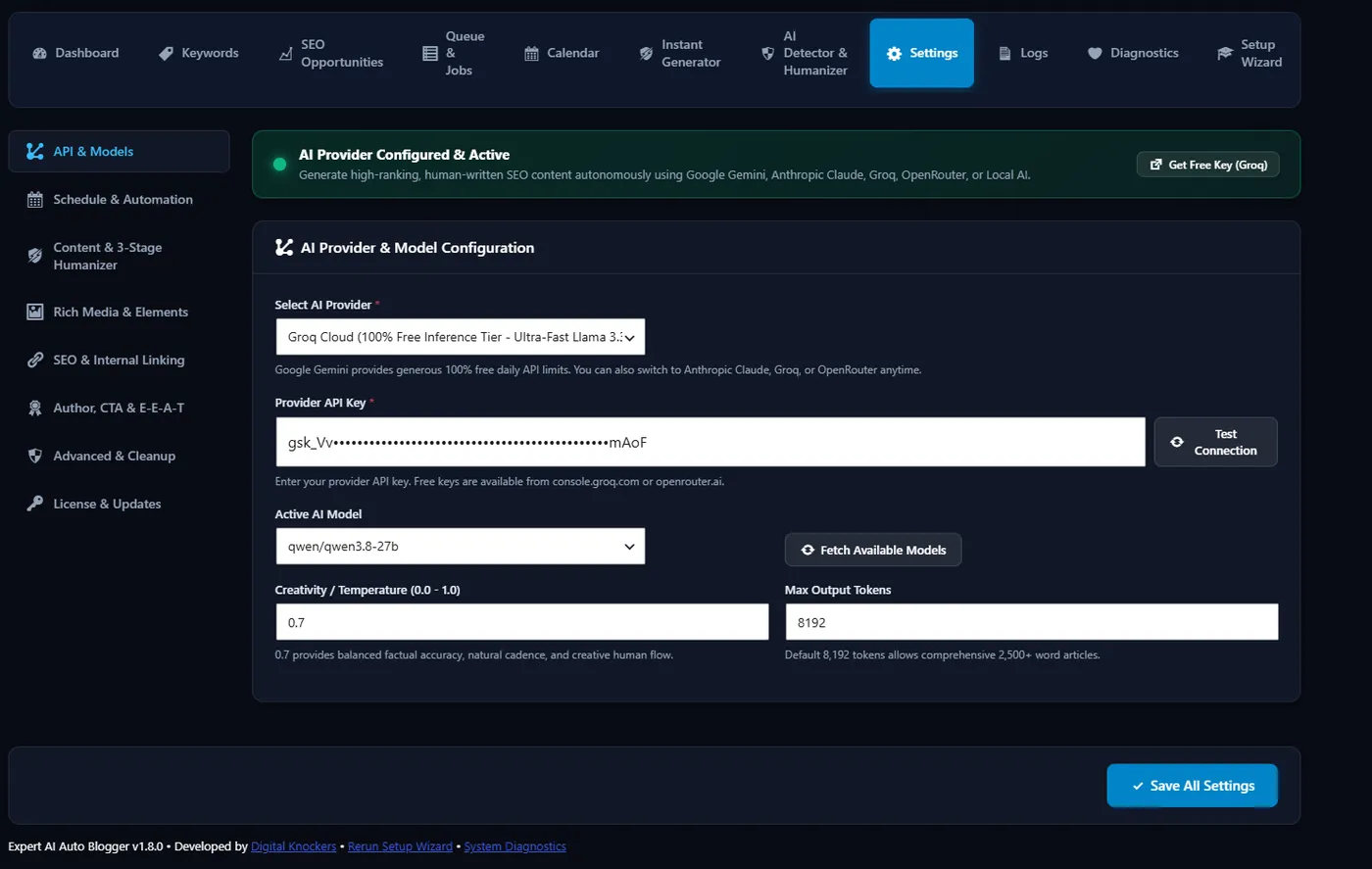Select API & Models in the sidebar
1372x869 pixels.
[120, 151]
